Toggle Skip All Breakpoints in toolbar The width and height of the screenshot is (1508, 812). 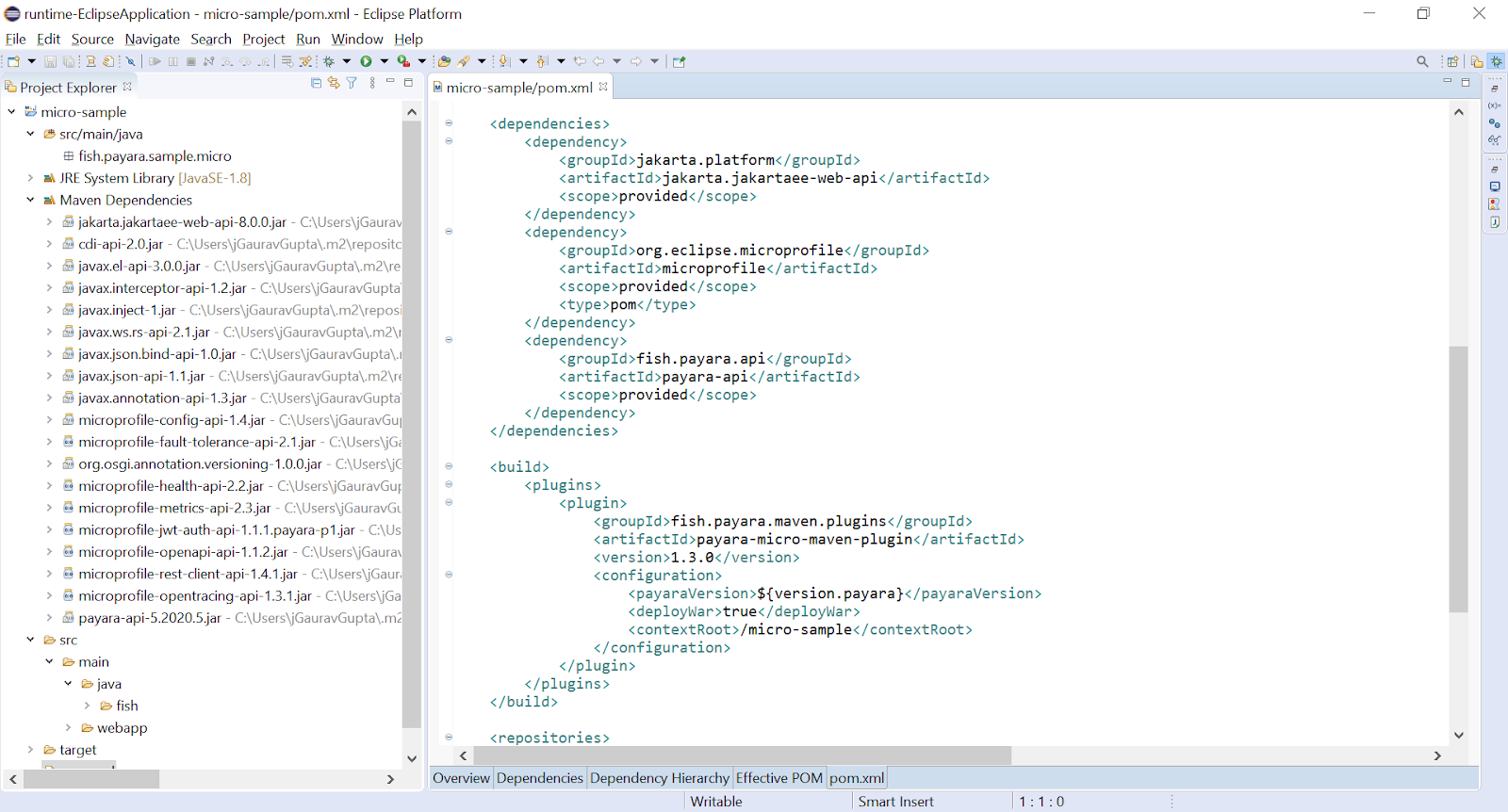tap(131, 61)
